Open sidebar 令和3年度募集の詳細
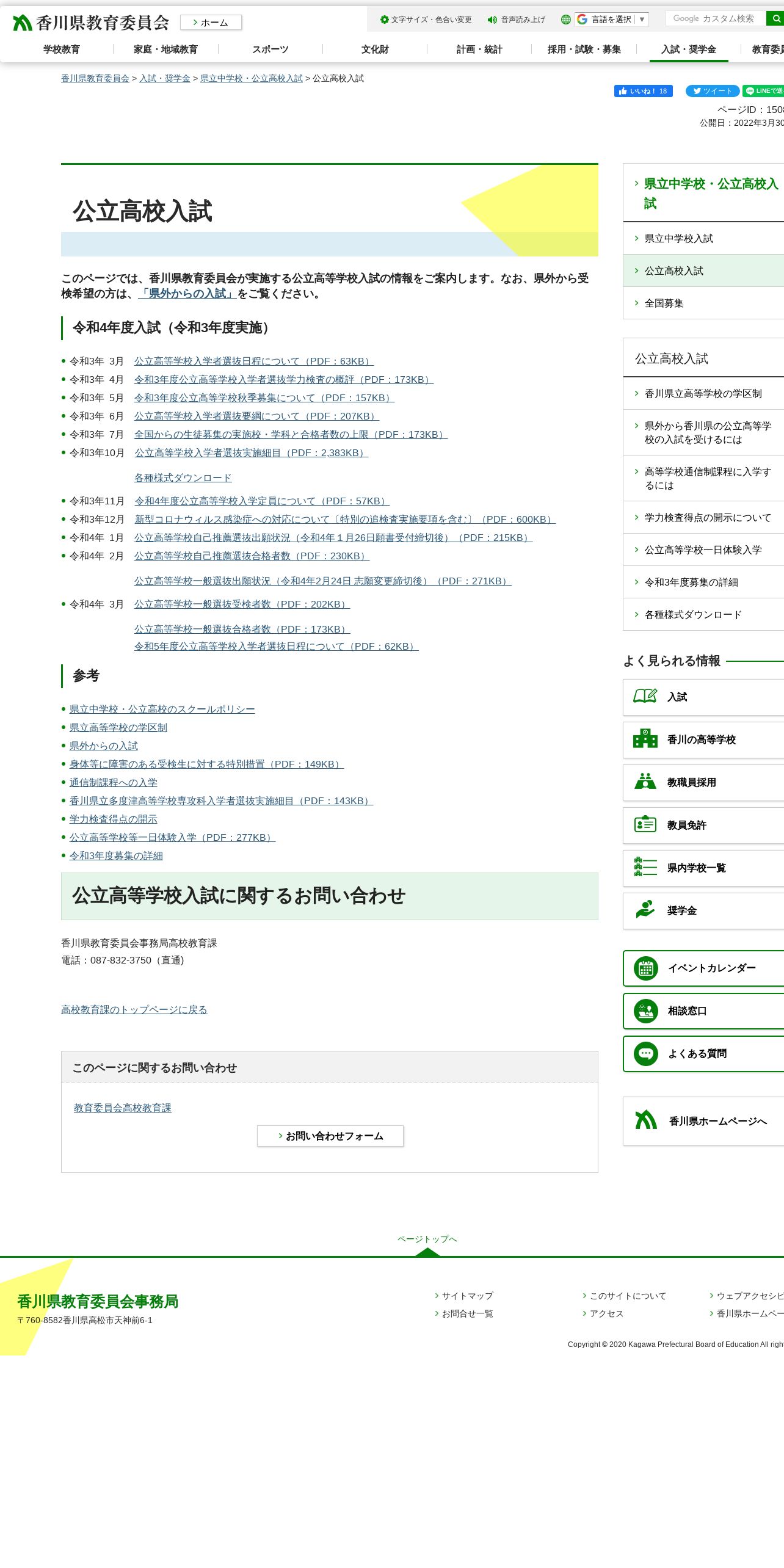 click(703, 582)
